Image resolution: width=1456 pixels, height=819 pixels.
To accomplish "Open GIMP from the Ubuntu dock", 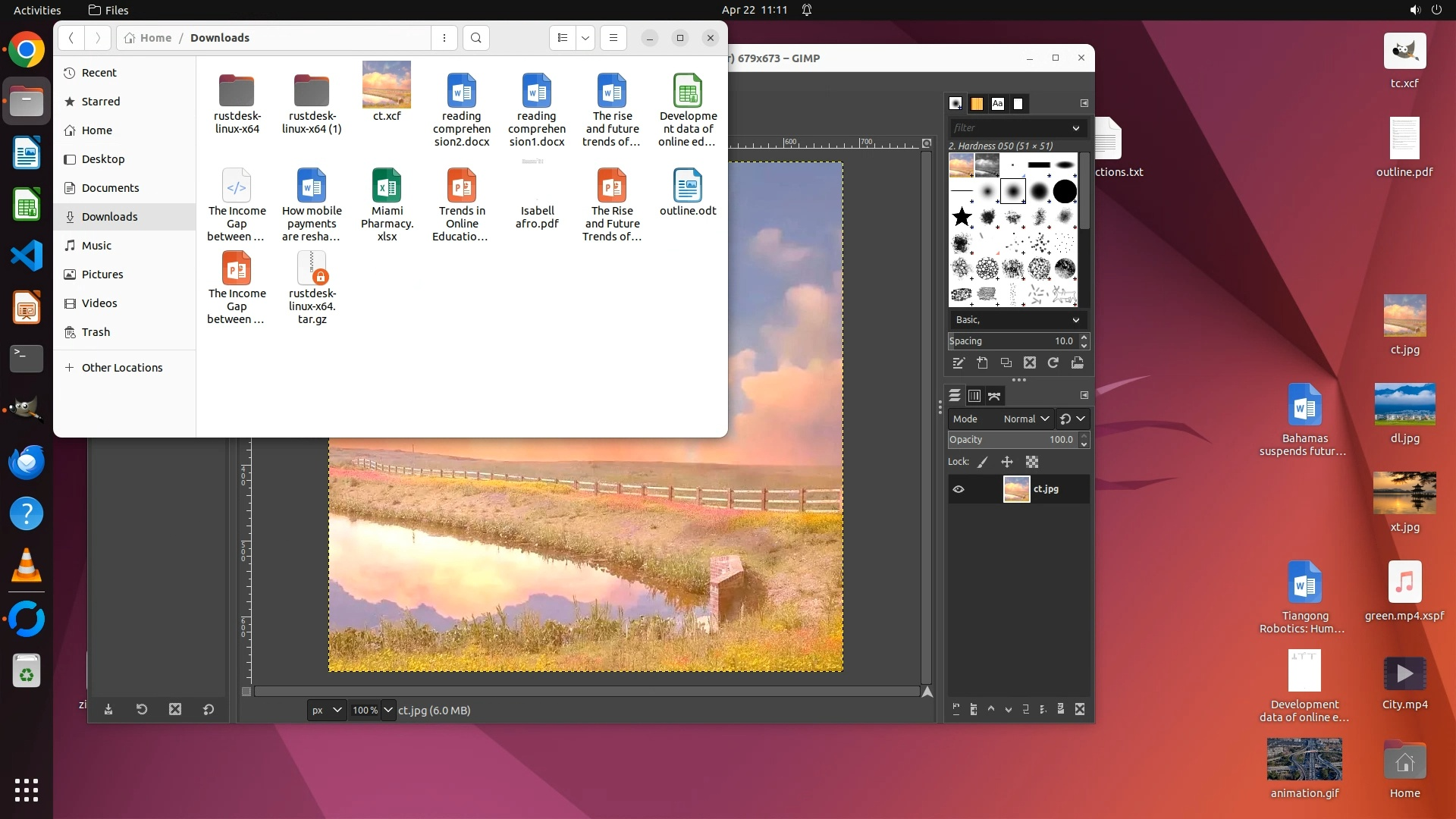I will coord(27,409).
